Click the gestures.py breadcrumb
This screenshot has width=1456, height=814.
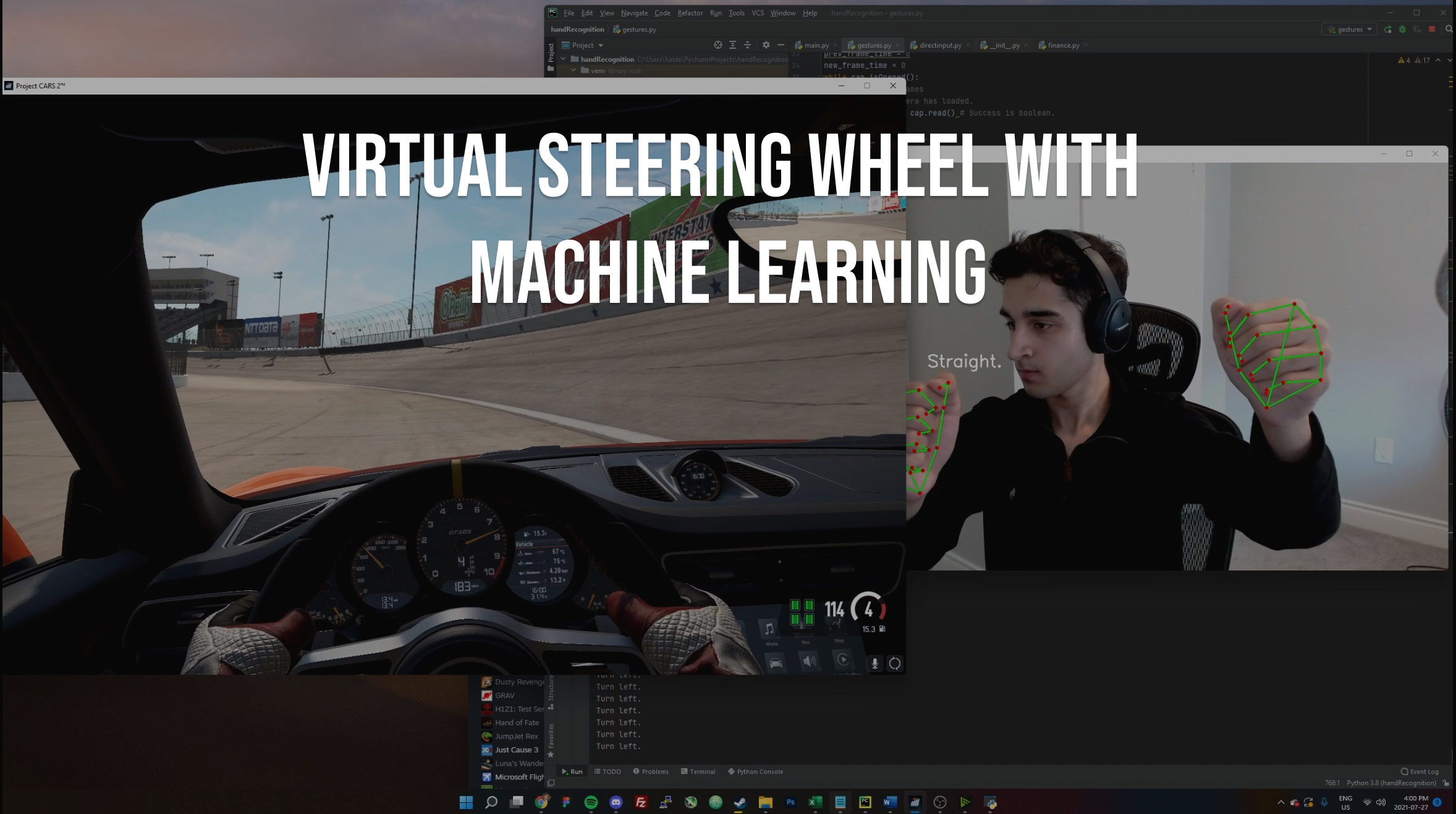pos(635,29)
